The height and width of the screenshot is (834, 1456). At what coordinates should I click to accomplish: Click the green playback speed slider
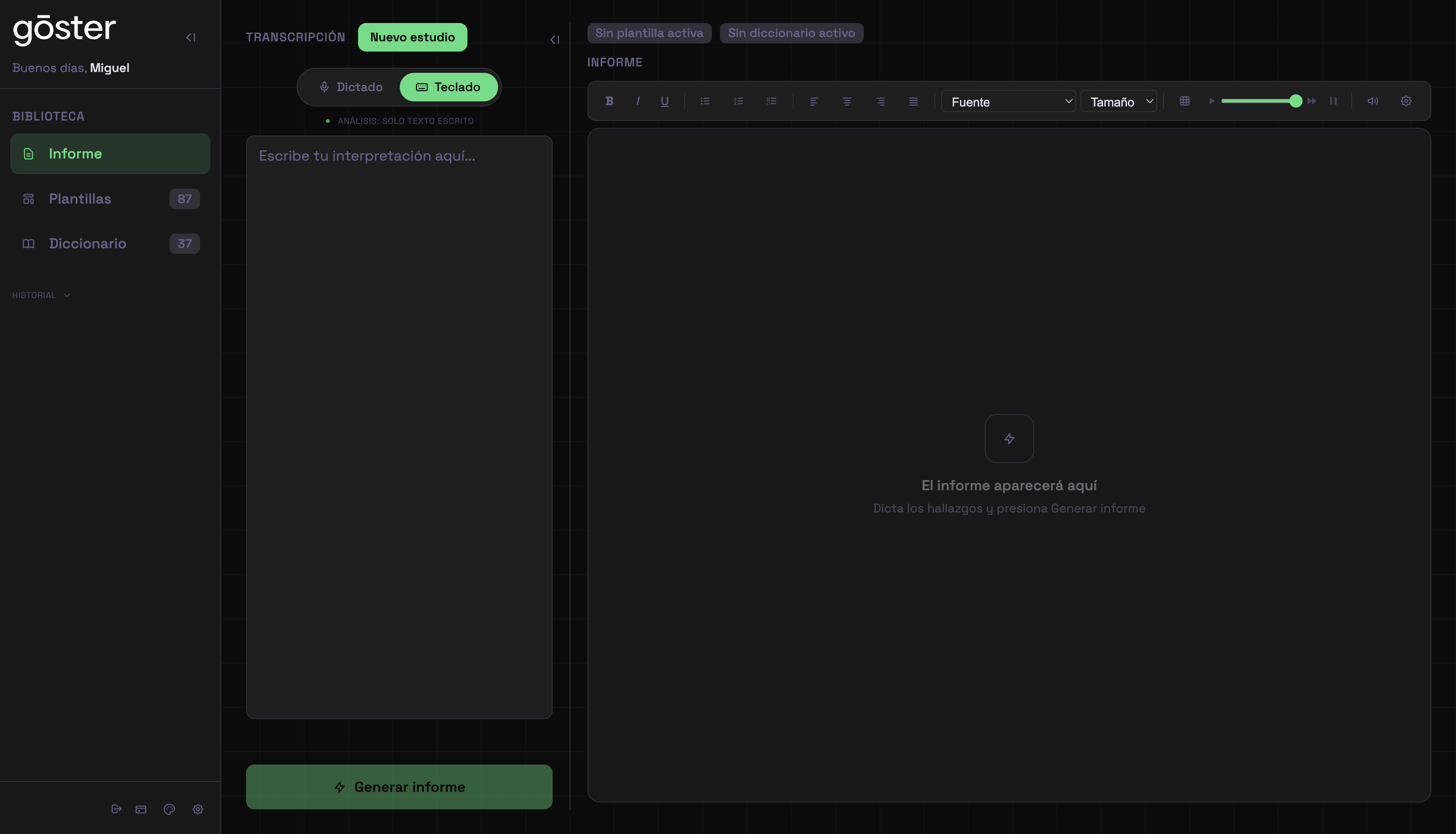click(1261, 101)
